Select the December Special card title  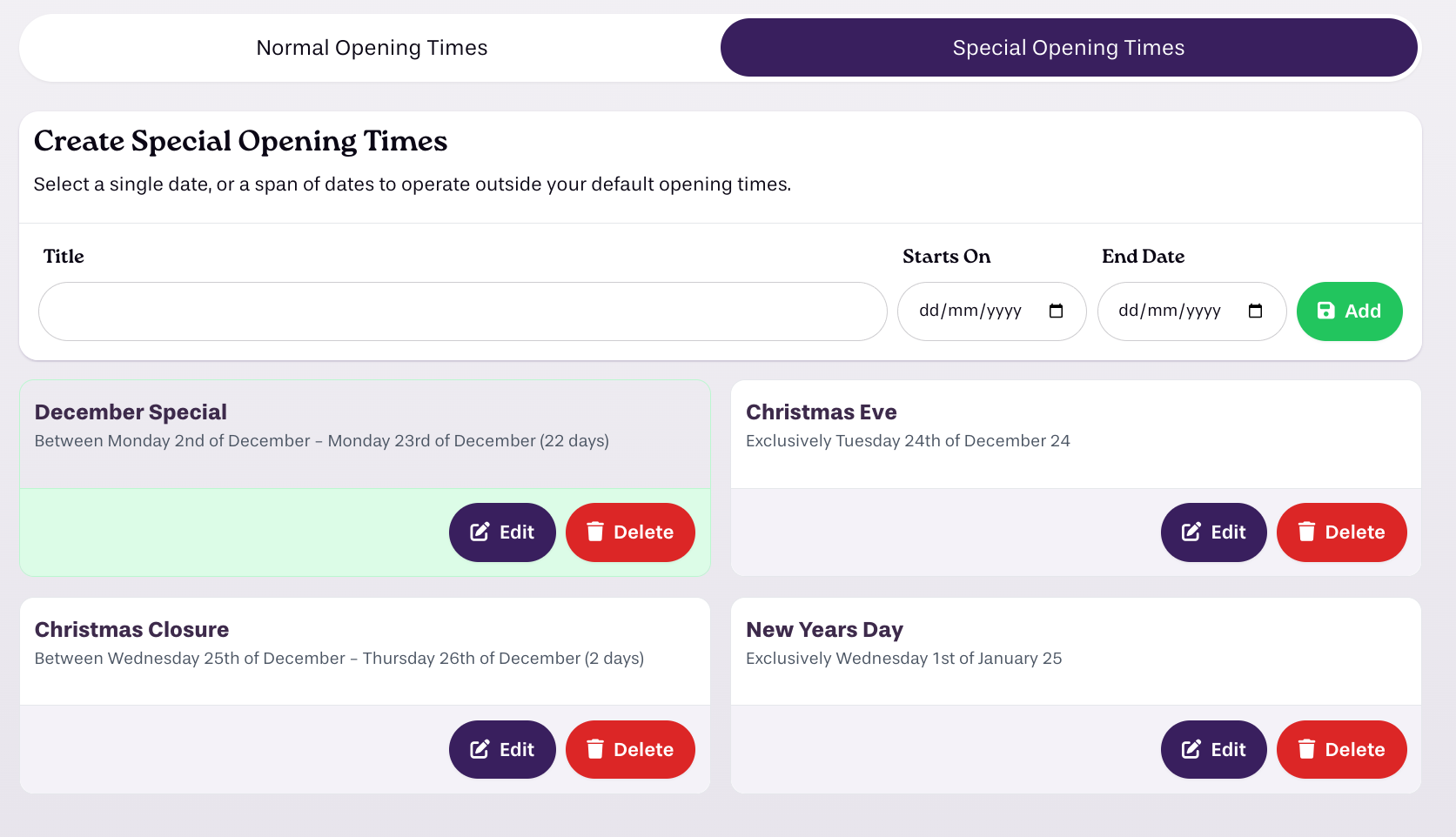coord(131,412)
